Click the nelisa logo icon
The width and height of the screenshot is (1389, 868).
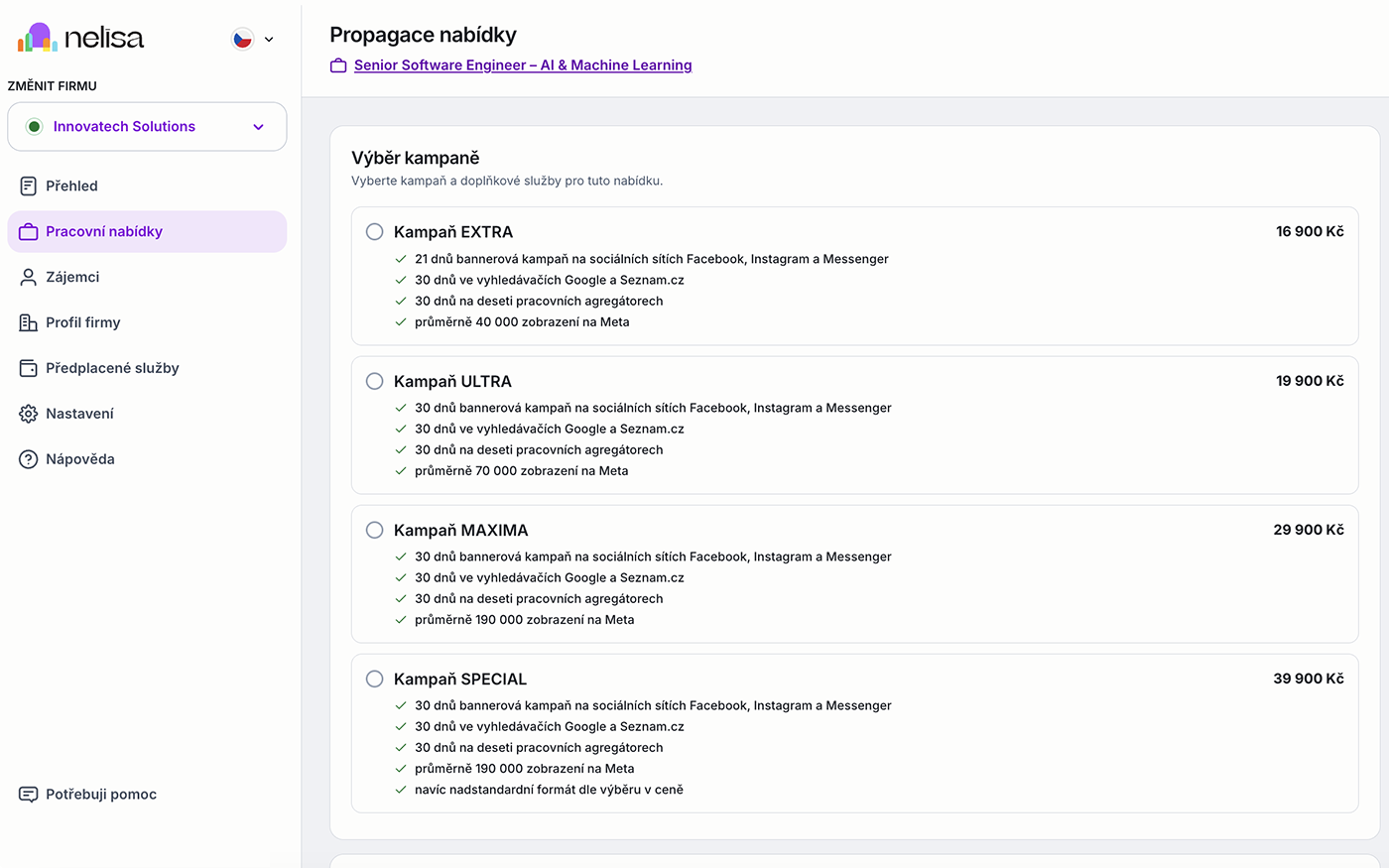click(38, 38)
